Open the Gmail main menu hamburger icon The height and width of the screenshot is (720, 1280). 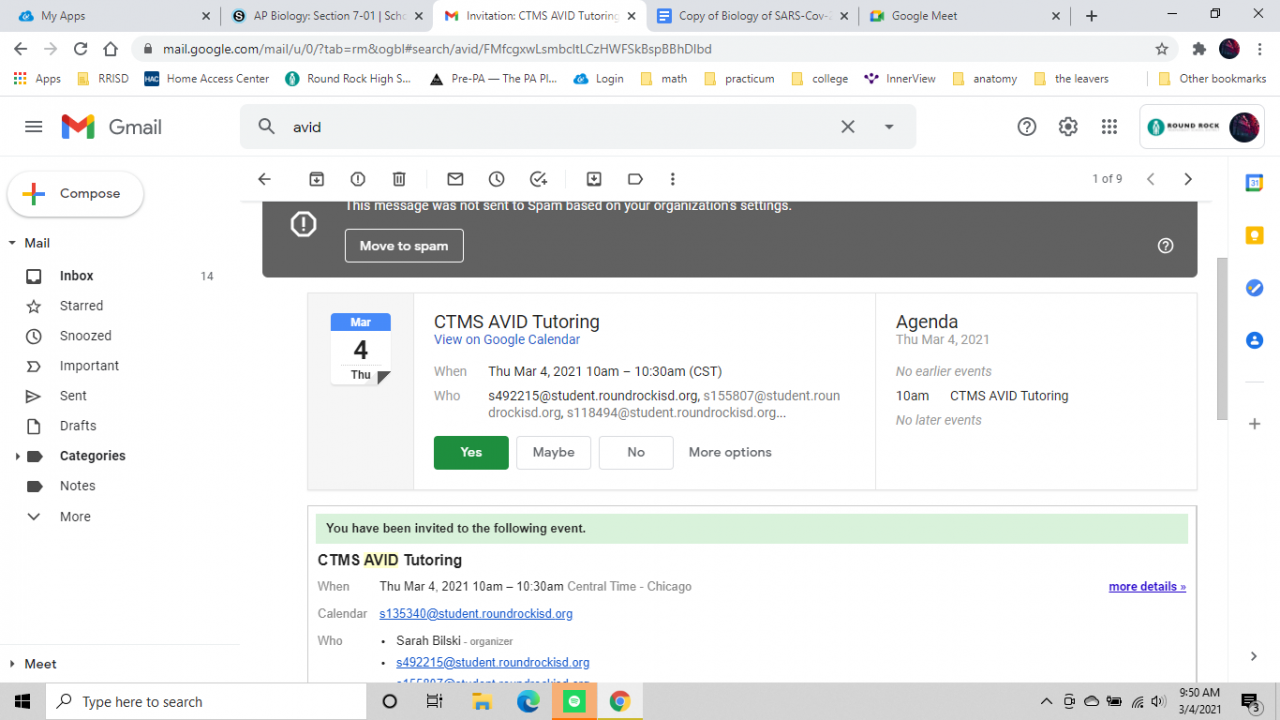33,127
